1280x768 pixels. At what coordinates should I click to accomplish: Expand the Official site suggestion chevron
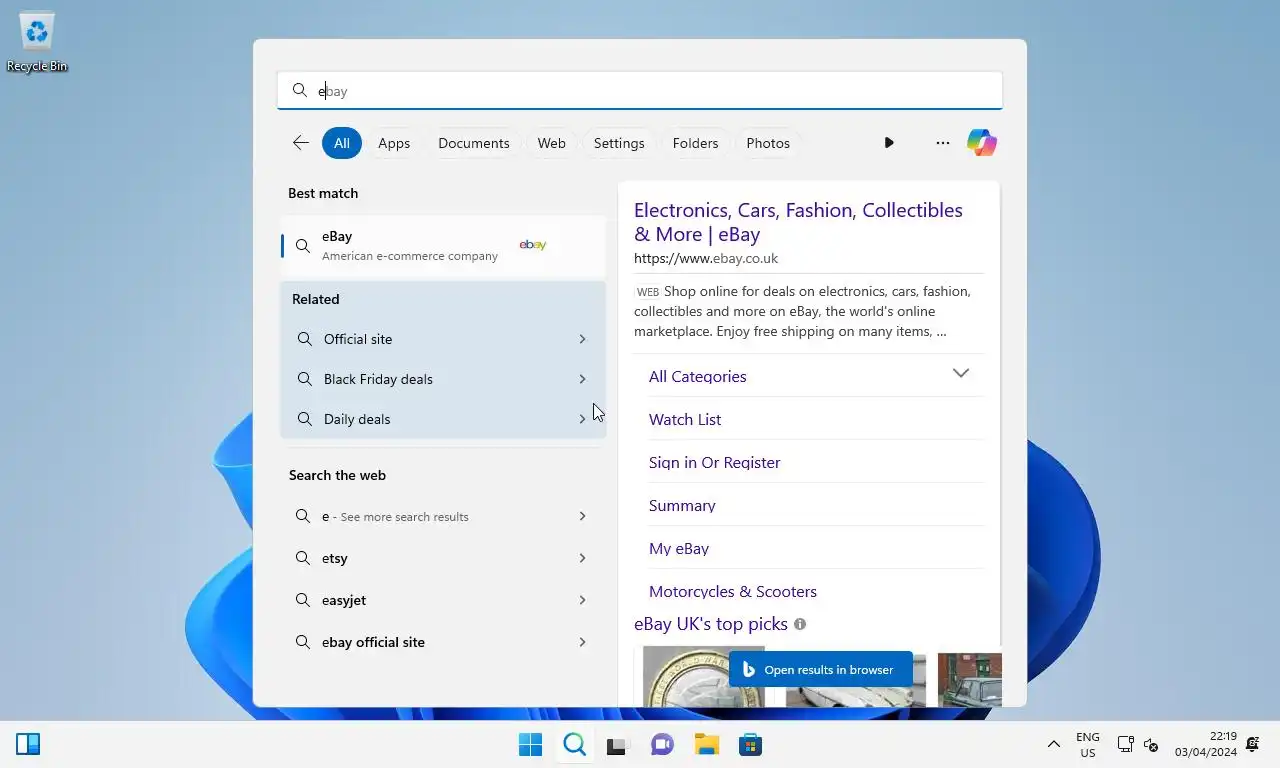tap(582, 339)
